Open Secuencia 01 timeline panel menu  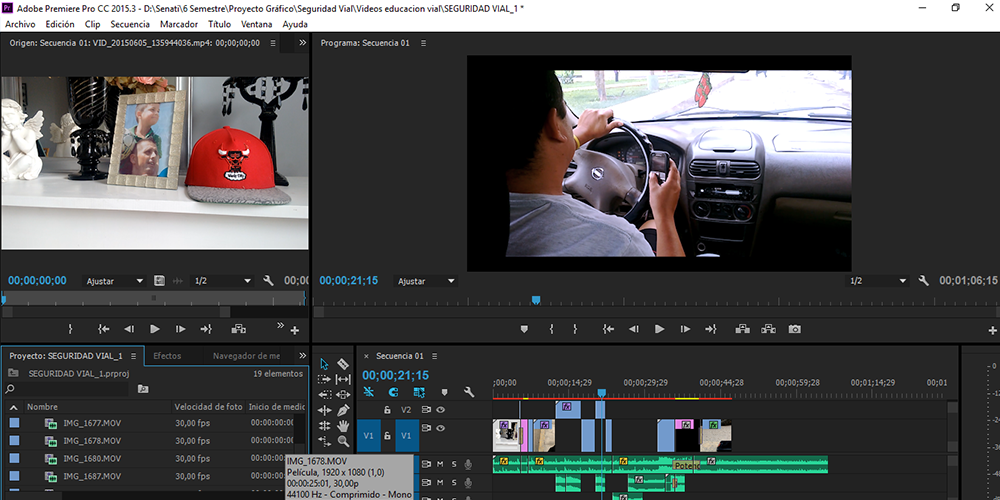pos(435,356)
